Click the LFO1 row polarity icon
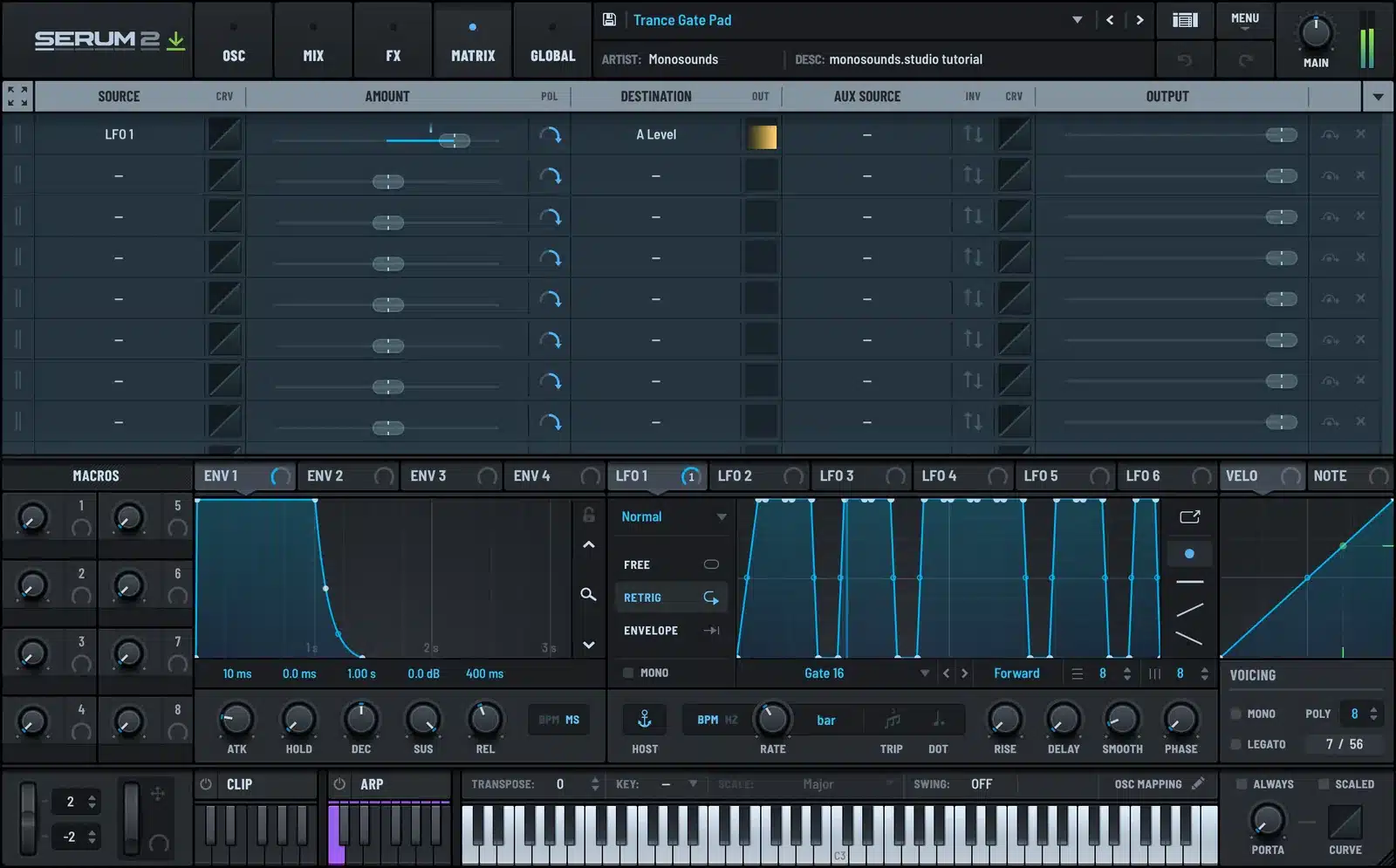 click(x=550, y=134)
